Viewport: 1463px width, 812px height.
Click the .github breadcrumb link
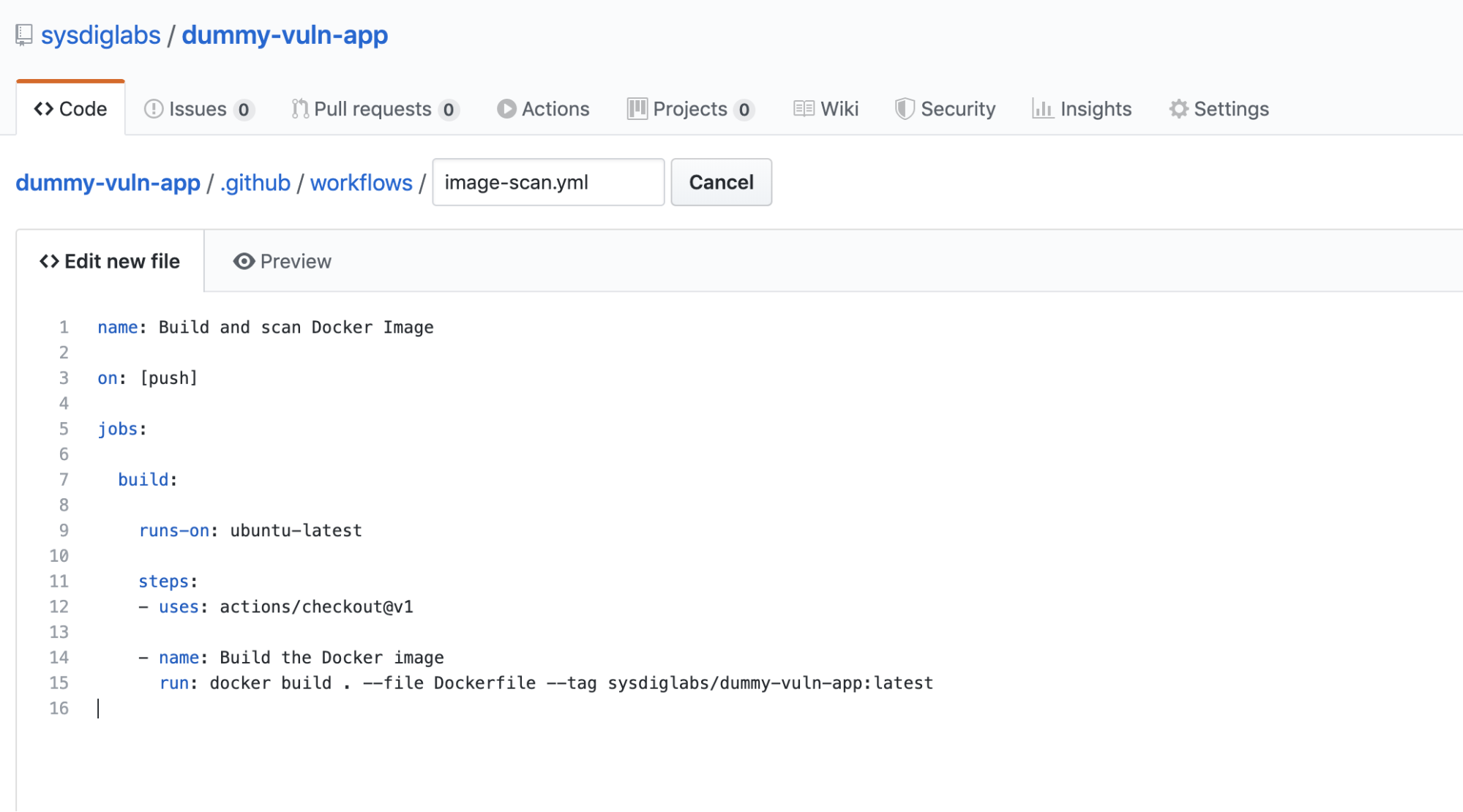click(255, 182)
